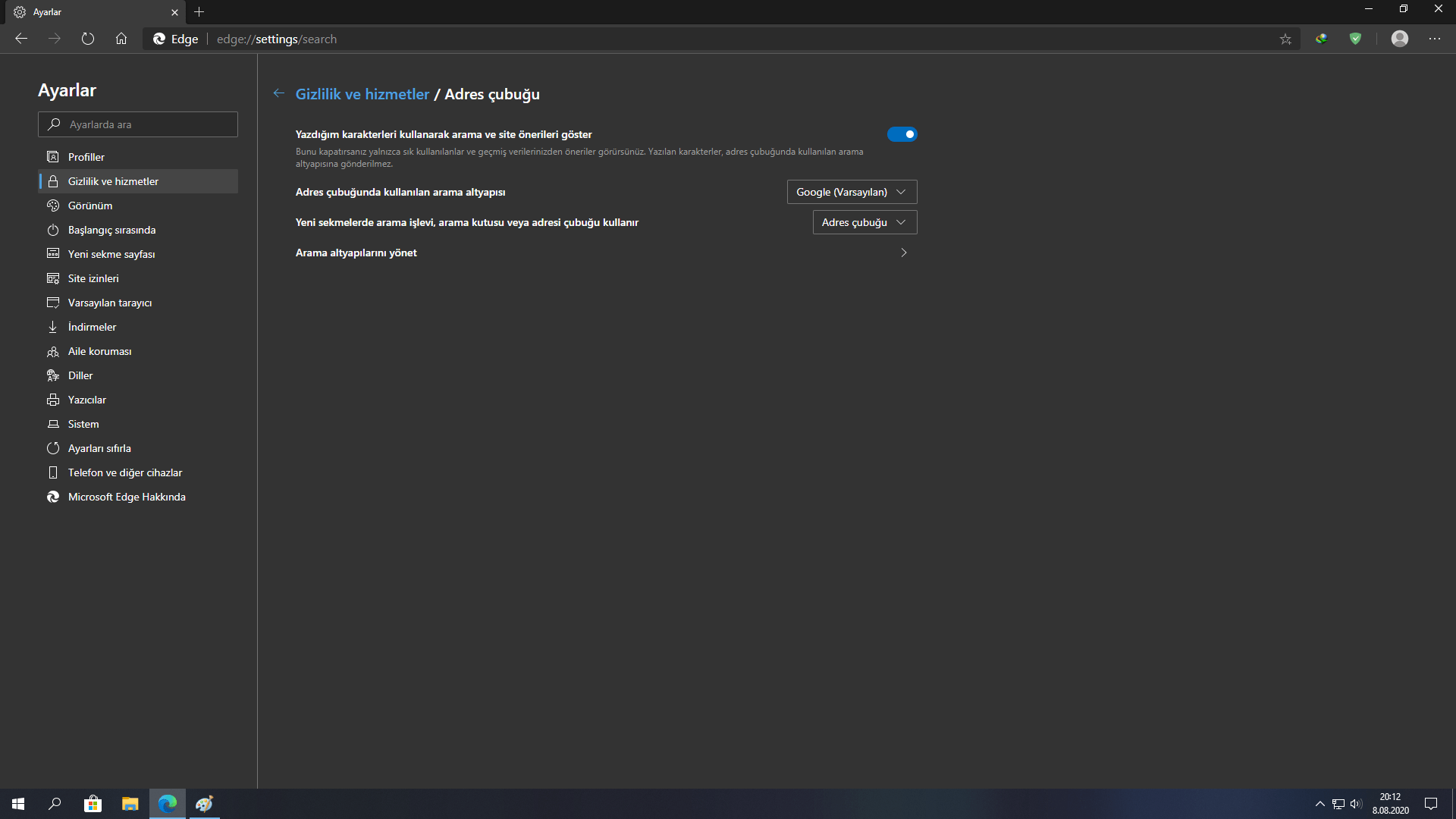Open the user profile avatar icon

[x=1399, y=39]
